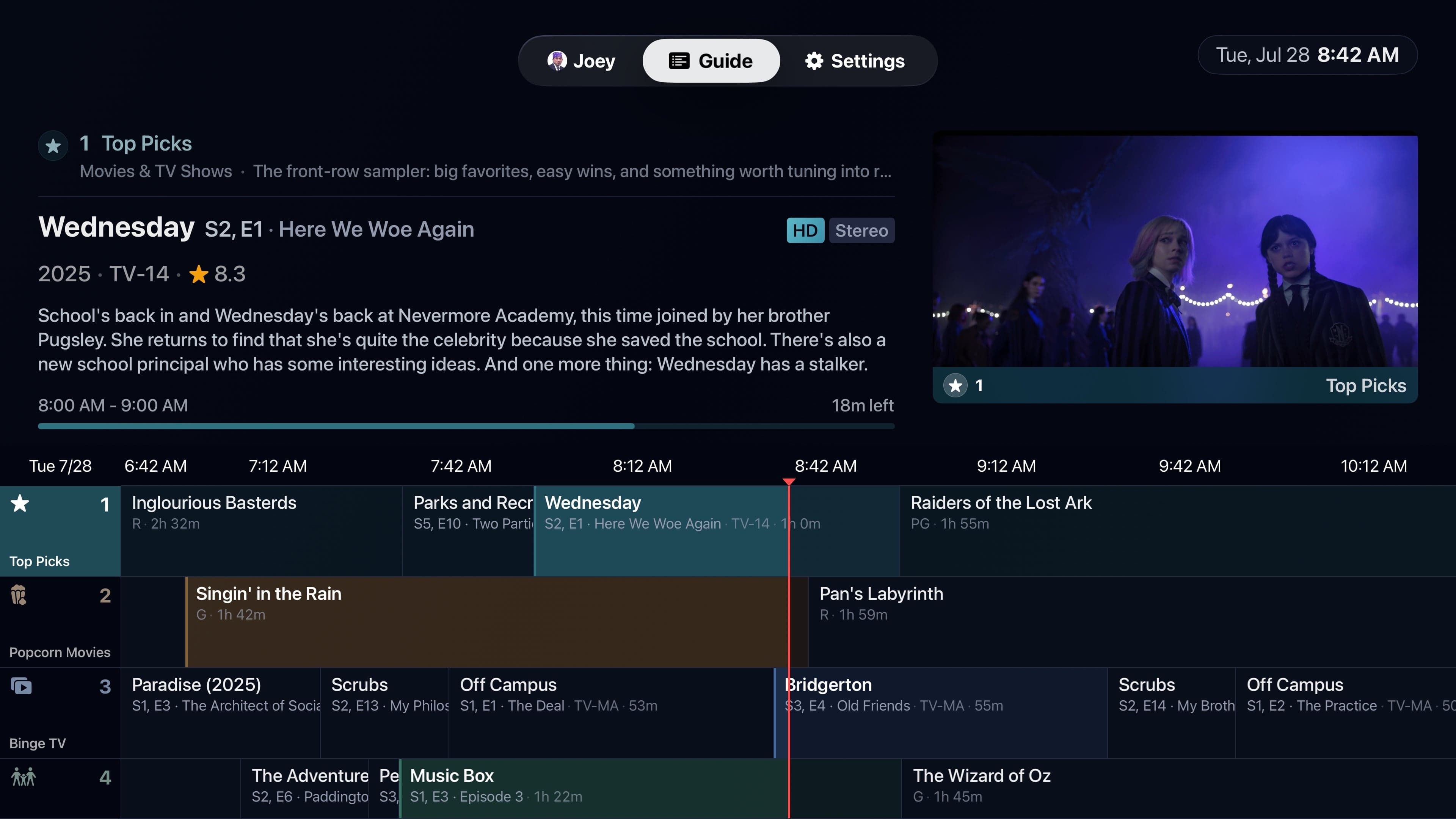
Task: Click the 9:12 AM timeline label
Action: point(1007,466)
